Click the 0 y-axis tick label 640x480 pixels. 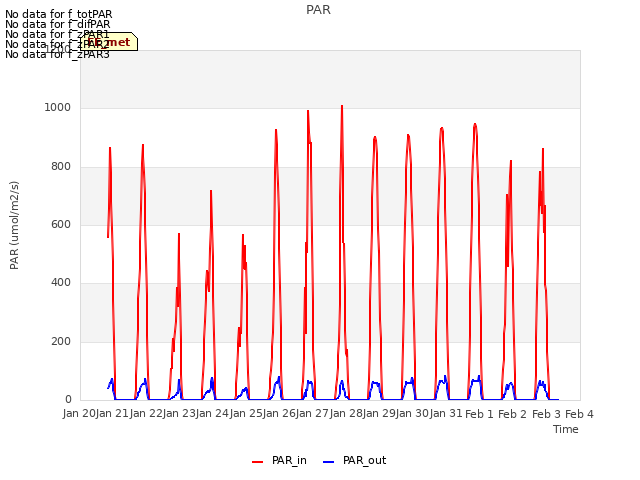click(68, 400)
